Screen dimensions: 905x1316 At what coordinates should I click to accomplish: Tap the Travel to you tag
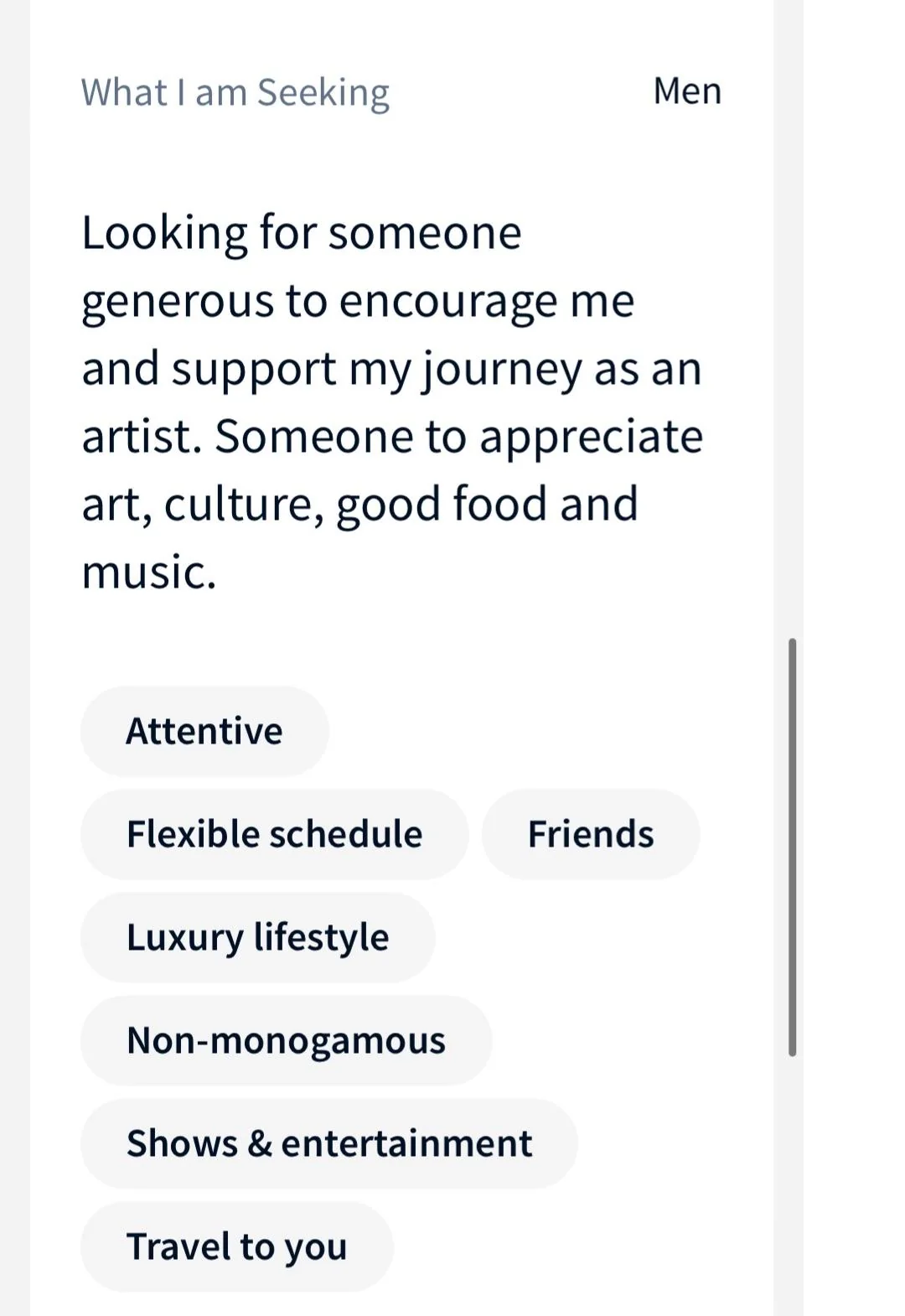pos(236,1246)
